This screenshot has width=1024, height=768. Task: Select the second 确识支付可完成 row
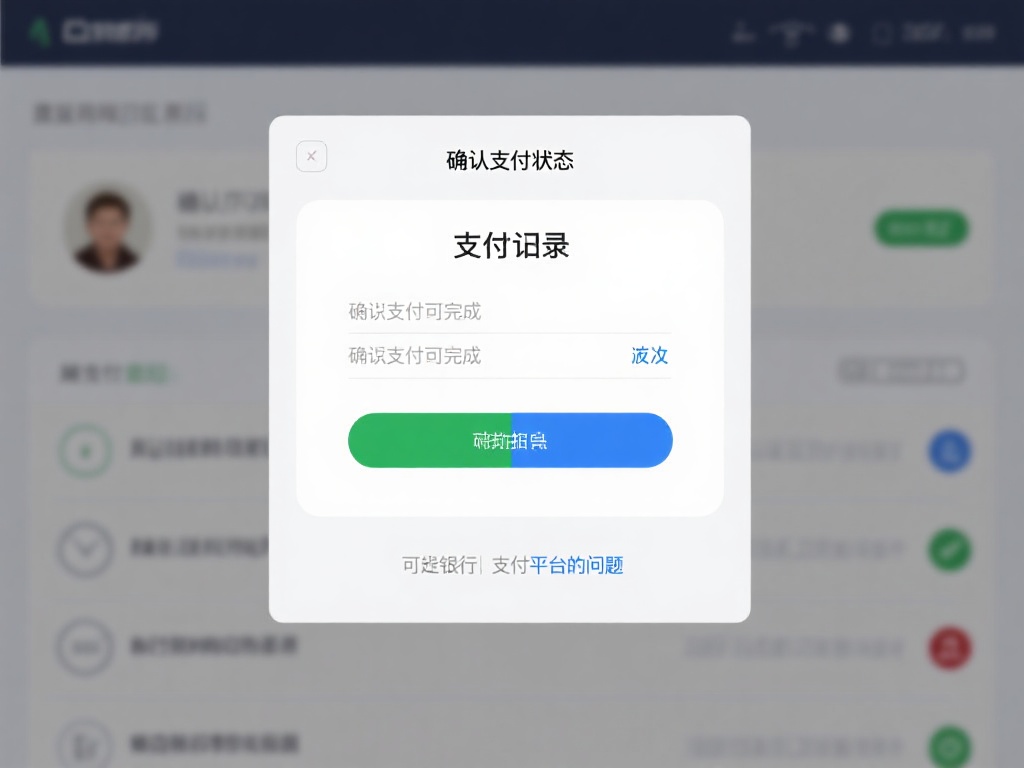(x=509, y=356)
